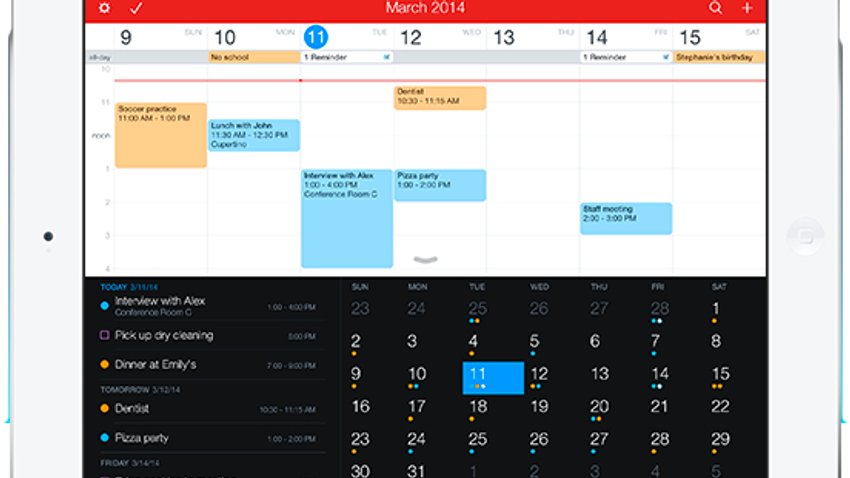Open Staff meeting event on Friday
Screen dimensions: 850x478
[x=626, y=218]
